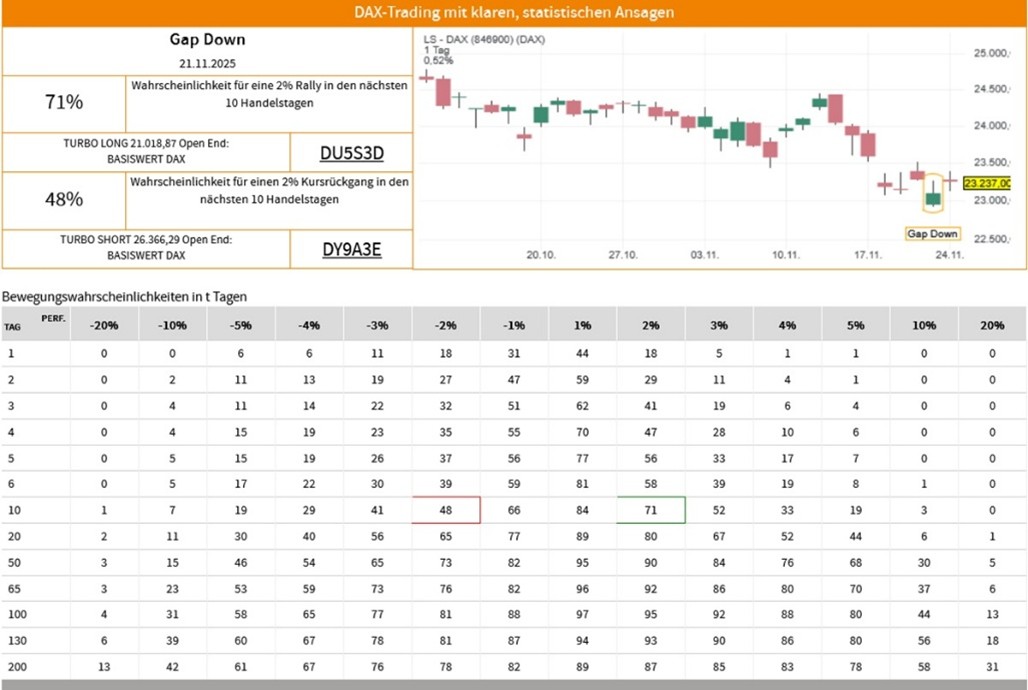Click the LS - DAX chart title
Screen dimensions: 1028x690
pyautogui.click(x=484, y=39)
